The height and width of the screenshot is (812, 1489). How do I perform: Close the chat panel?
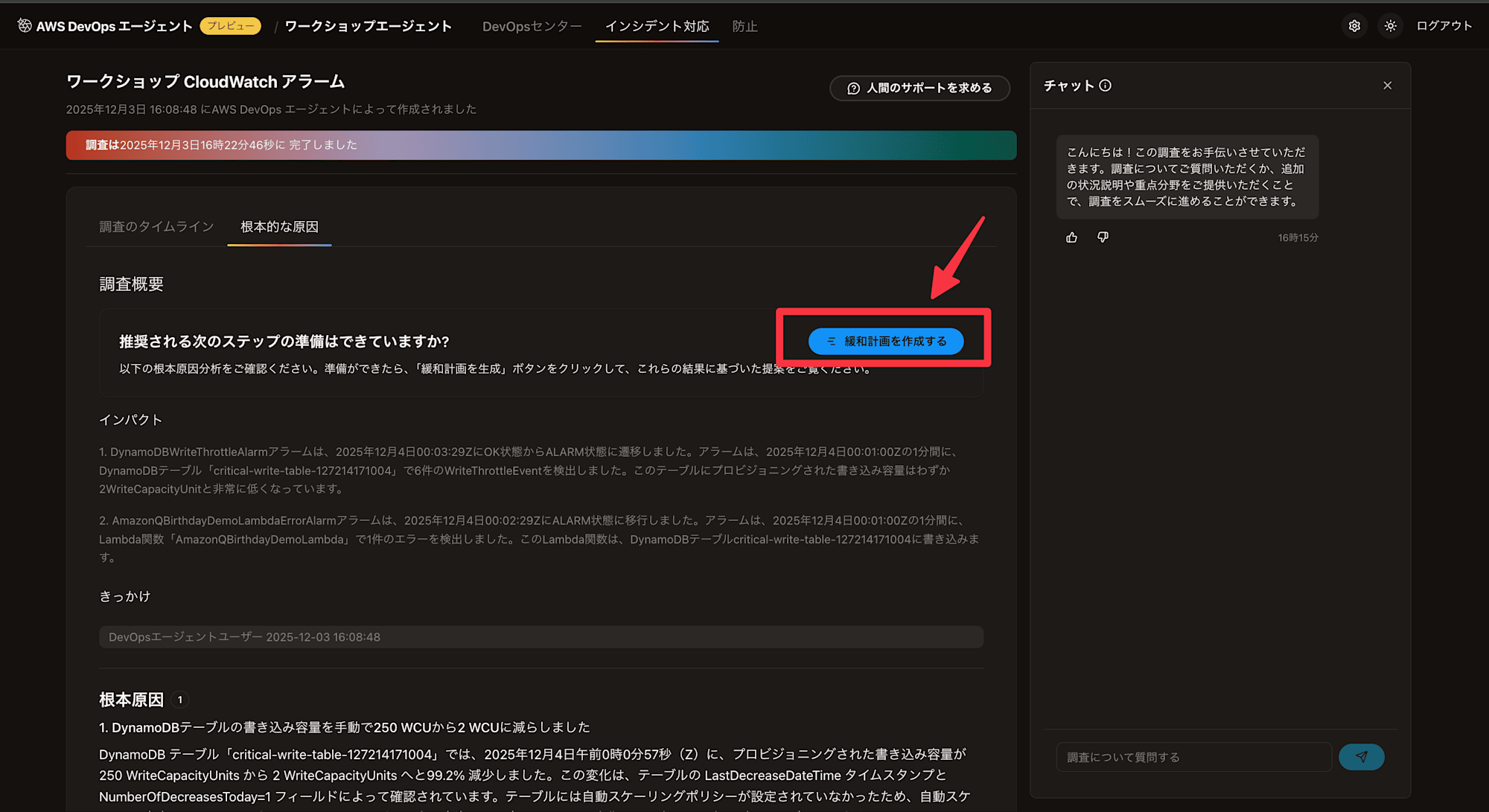pyautogui.click(x=1387, y=86)
